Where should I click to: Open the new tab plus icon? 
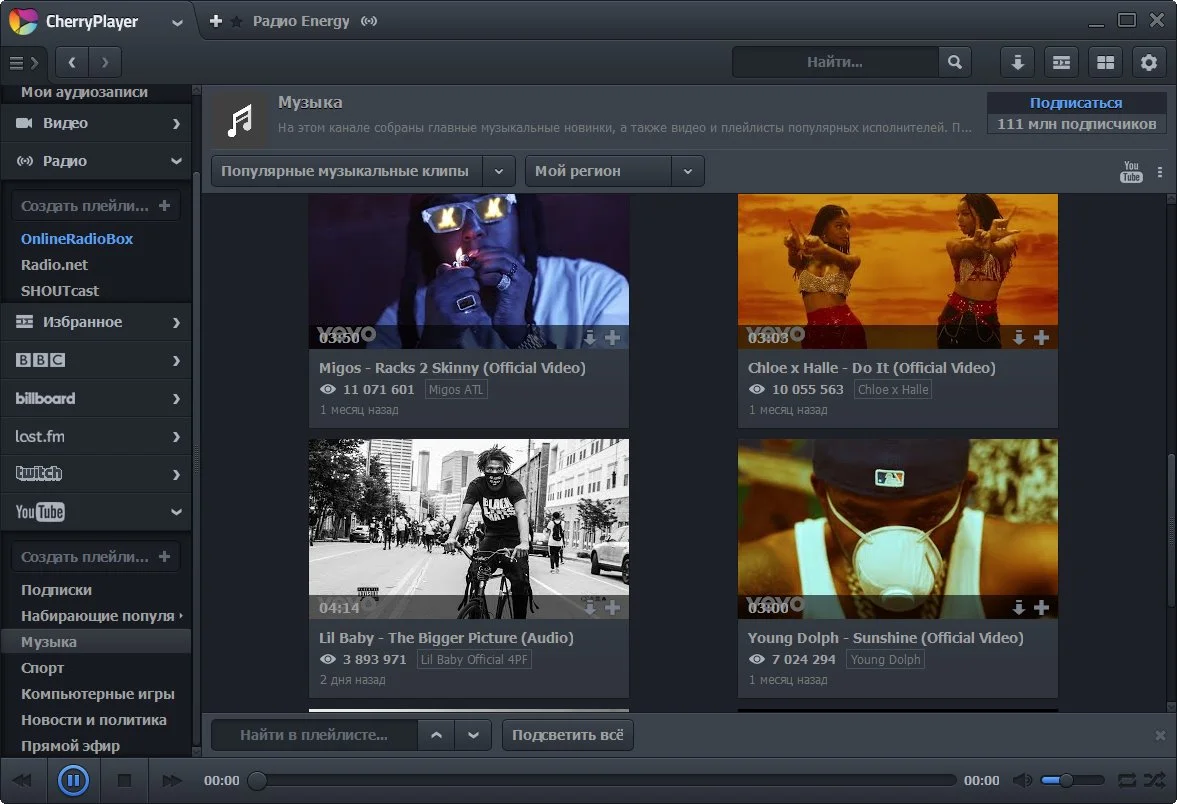215,21
